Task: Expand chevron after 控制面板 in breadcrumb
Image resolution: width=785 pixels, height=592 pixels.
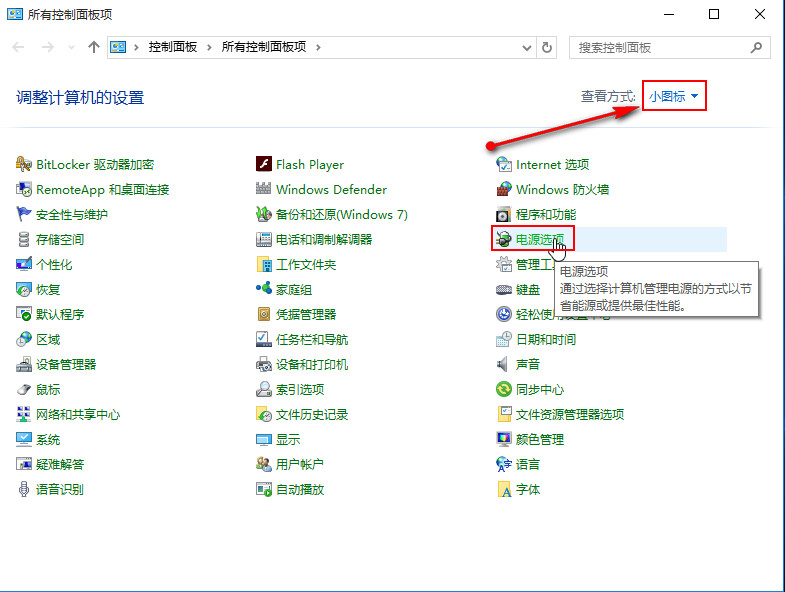Action: click(x=209, y=48)
